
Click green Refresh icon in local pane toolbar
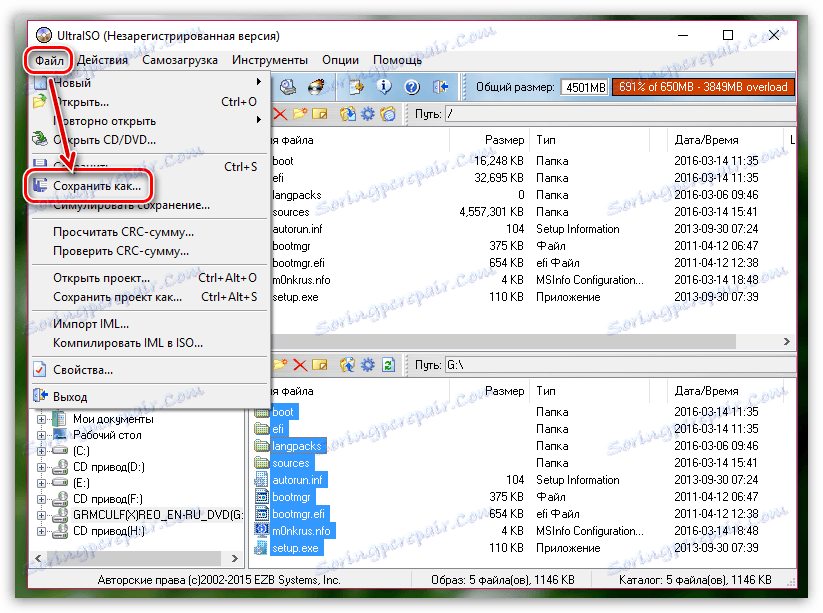point(388,365)
